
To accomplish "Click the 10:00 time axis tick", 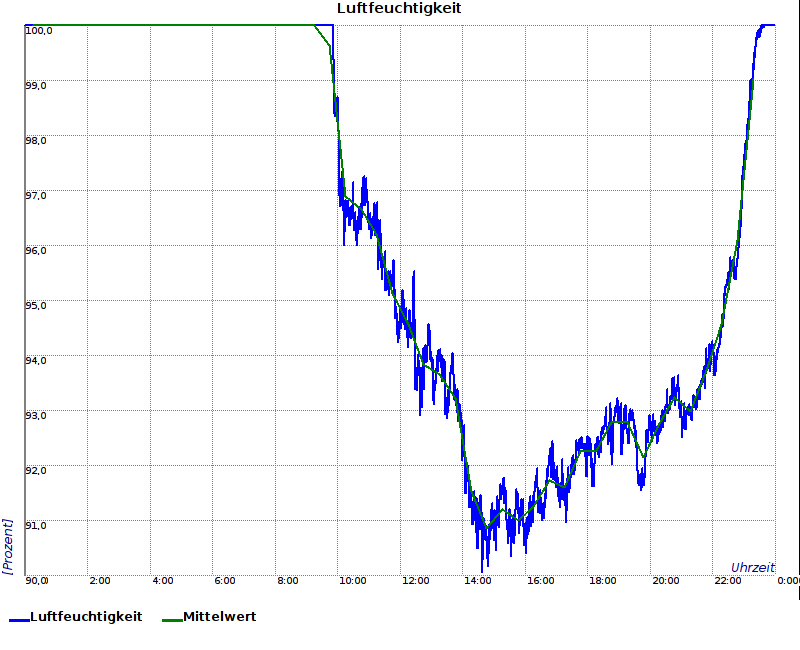I will pos(352,581).
